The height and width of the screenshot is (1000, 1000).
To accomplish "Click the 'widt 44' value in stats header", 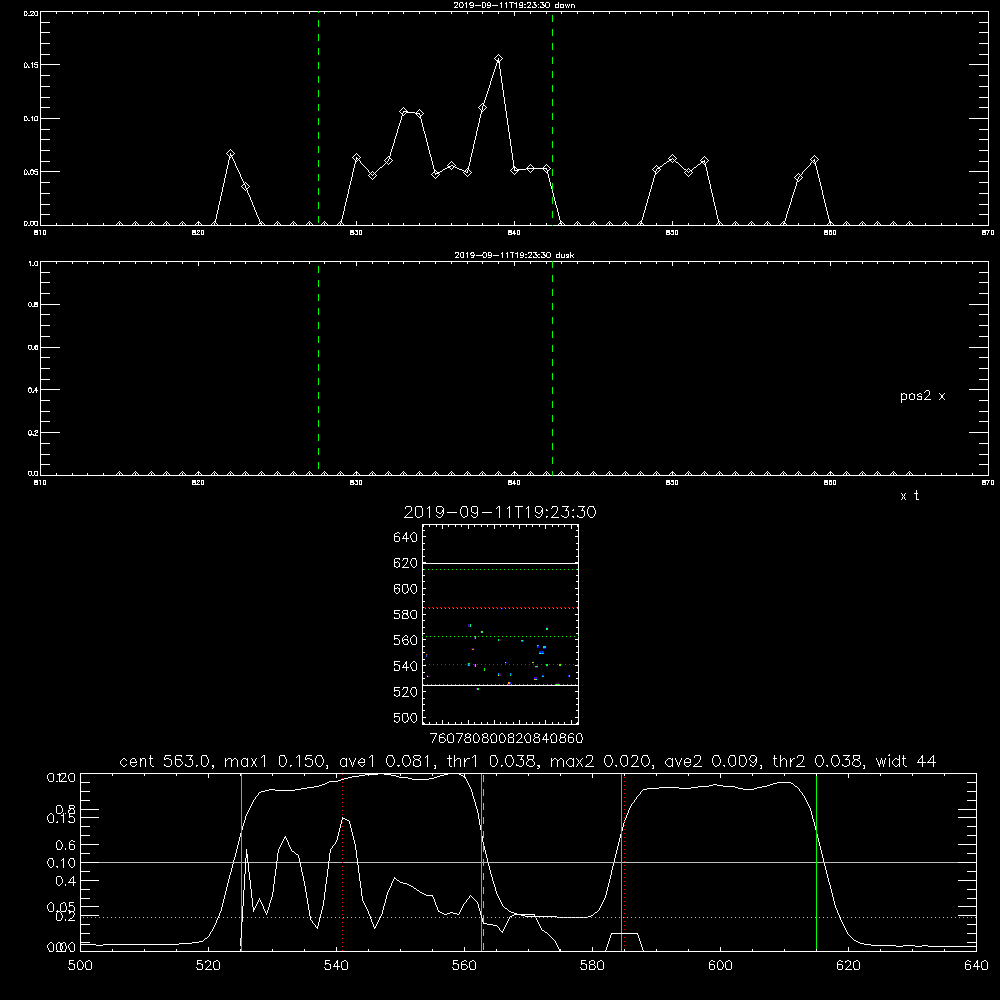I will 906,761.
